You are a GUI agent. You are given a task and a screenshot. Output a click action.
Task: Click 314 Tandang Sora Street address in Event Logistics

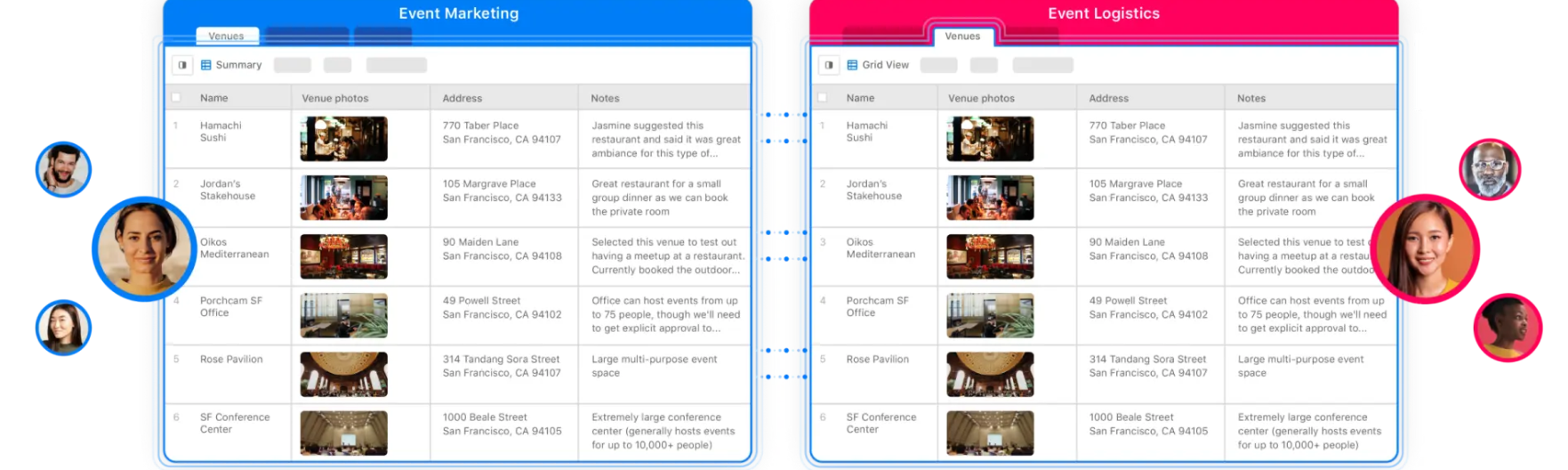(1148, 367)
